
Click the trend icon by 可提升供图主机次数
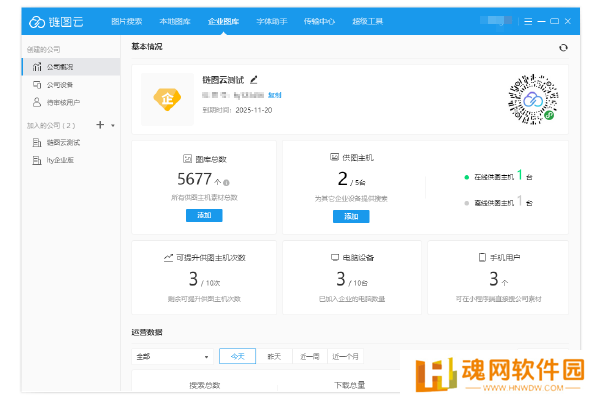point(168,258)
